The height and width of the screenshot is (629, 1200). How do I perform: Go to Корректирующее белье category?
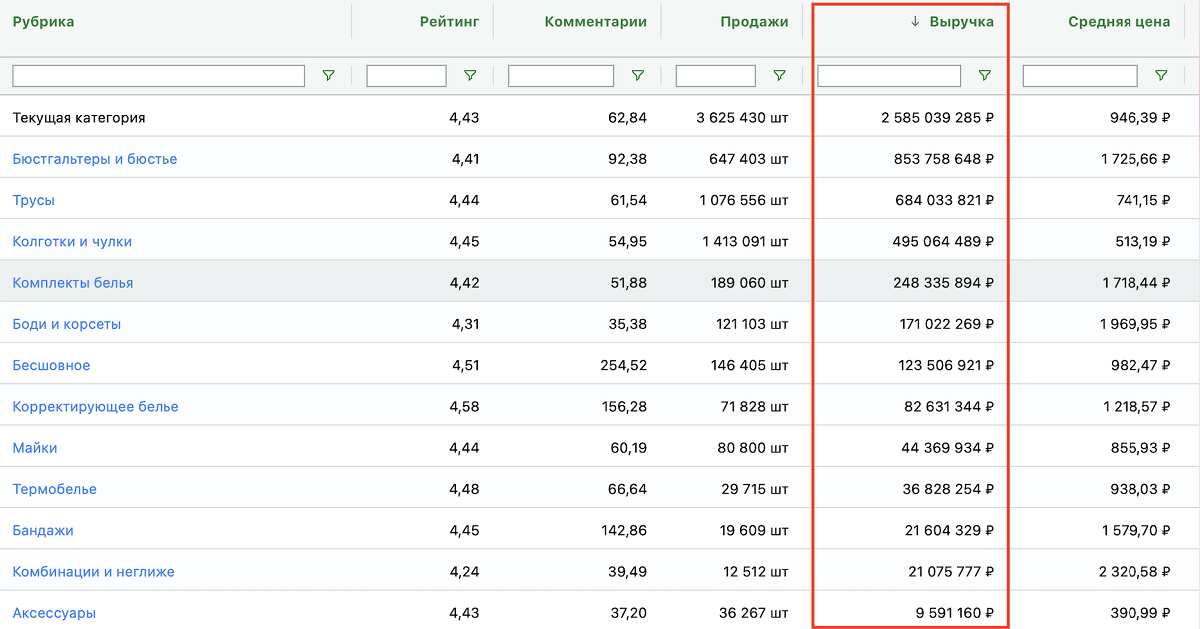[x=96, y=407]
